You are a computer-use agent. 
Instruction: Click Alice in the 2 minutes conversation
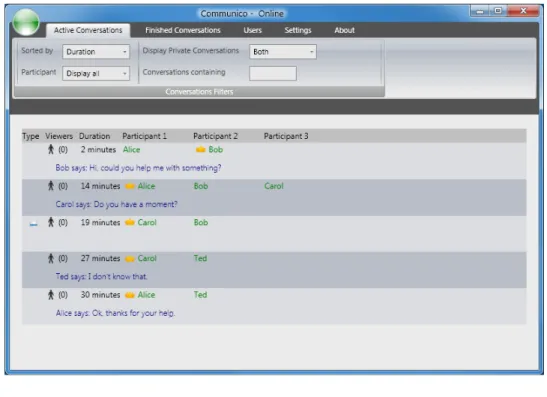click(132, 150)
